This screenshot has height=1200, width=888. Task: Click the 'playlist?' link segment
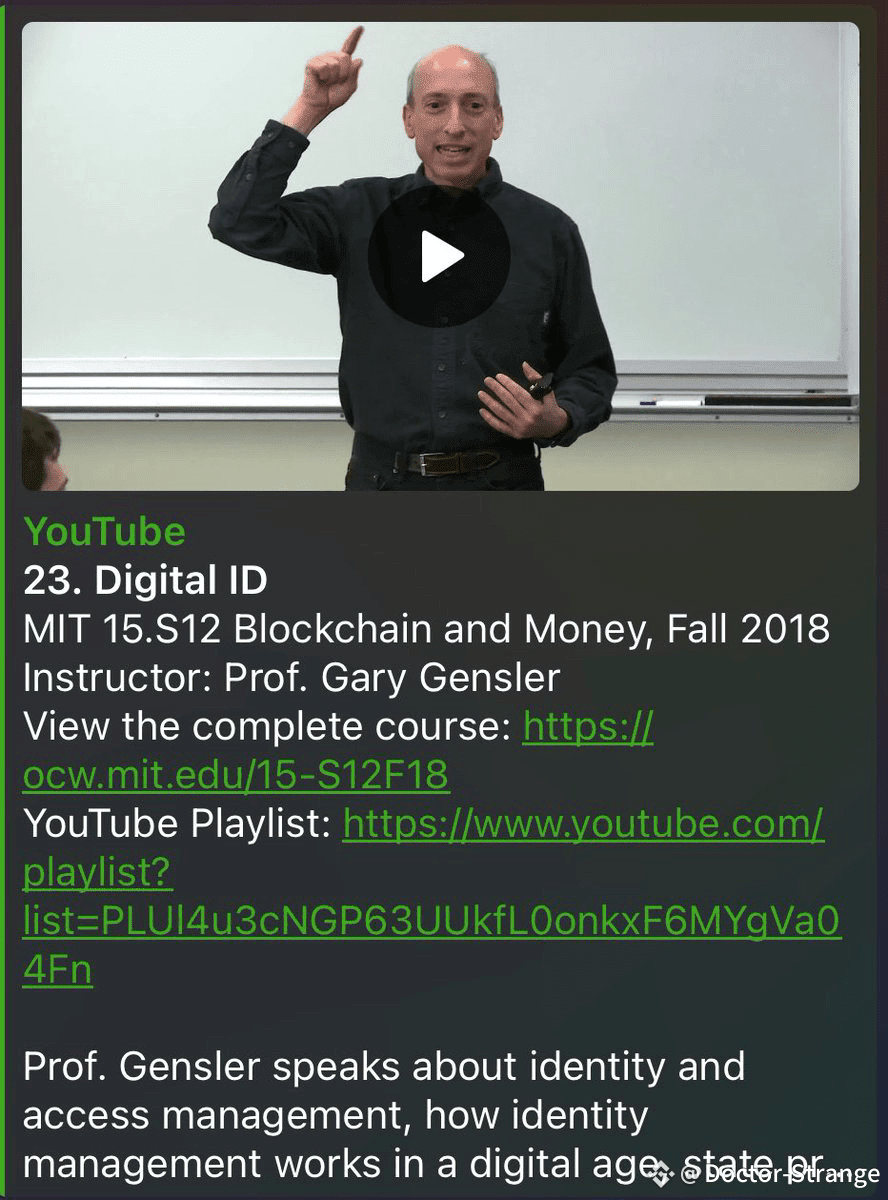(x=98, y=874)
